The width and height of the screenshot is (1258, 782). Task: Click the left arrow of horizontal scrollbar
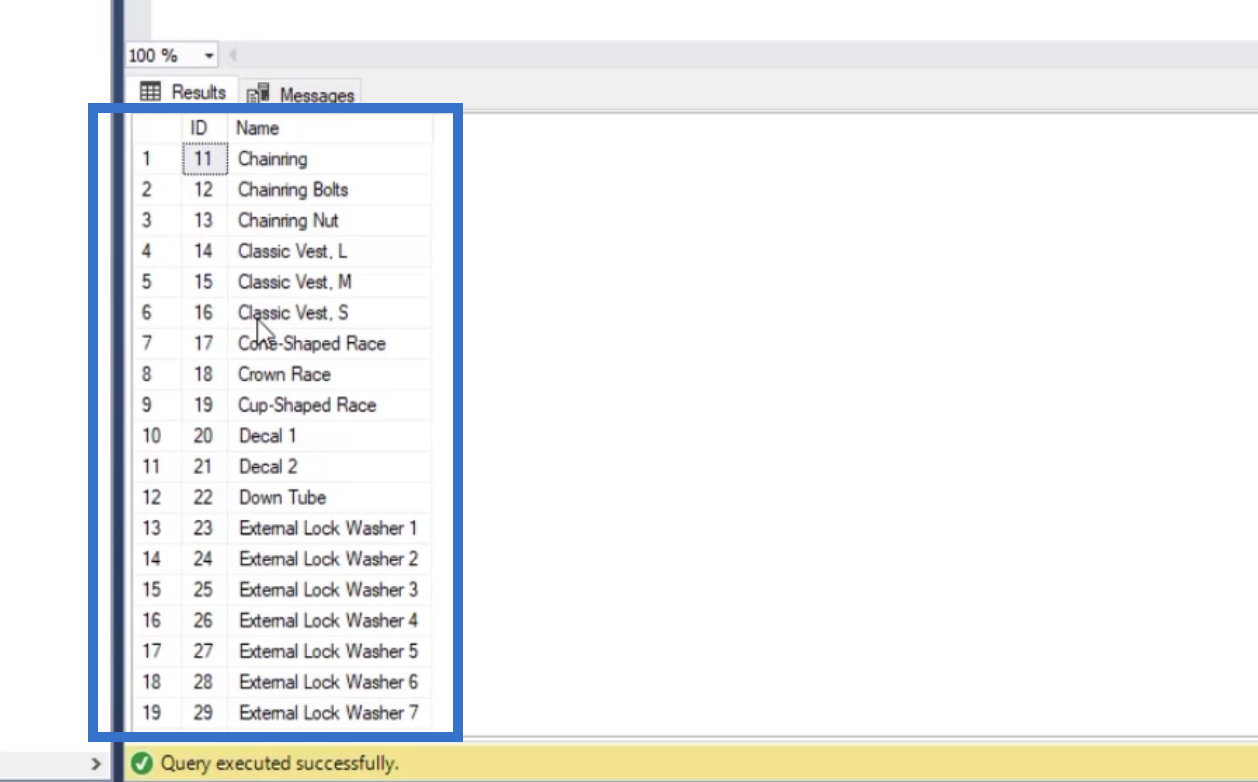pyautogui.click(x=233, y=56)
